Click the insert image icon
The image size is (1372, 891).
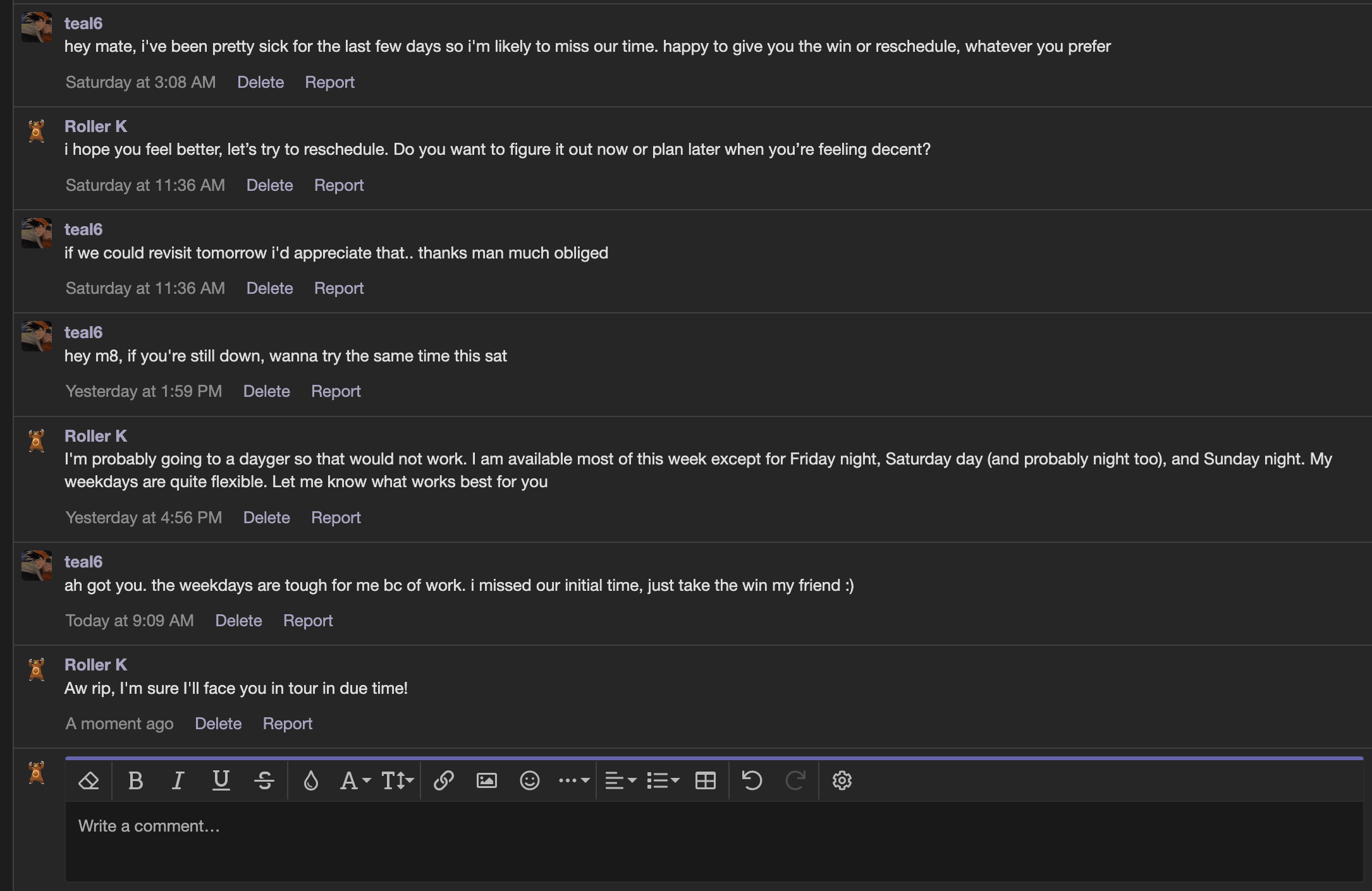pyautogui.click(x=486, y=781)
